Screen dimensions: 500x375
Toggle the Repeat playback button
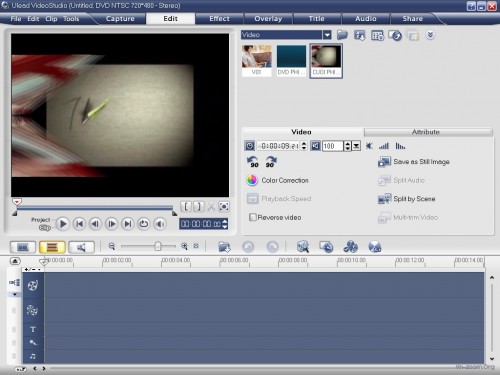[144, 224]
